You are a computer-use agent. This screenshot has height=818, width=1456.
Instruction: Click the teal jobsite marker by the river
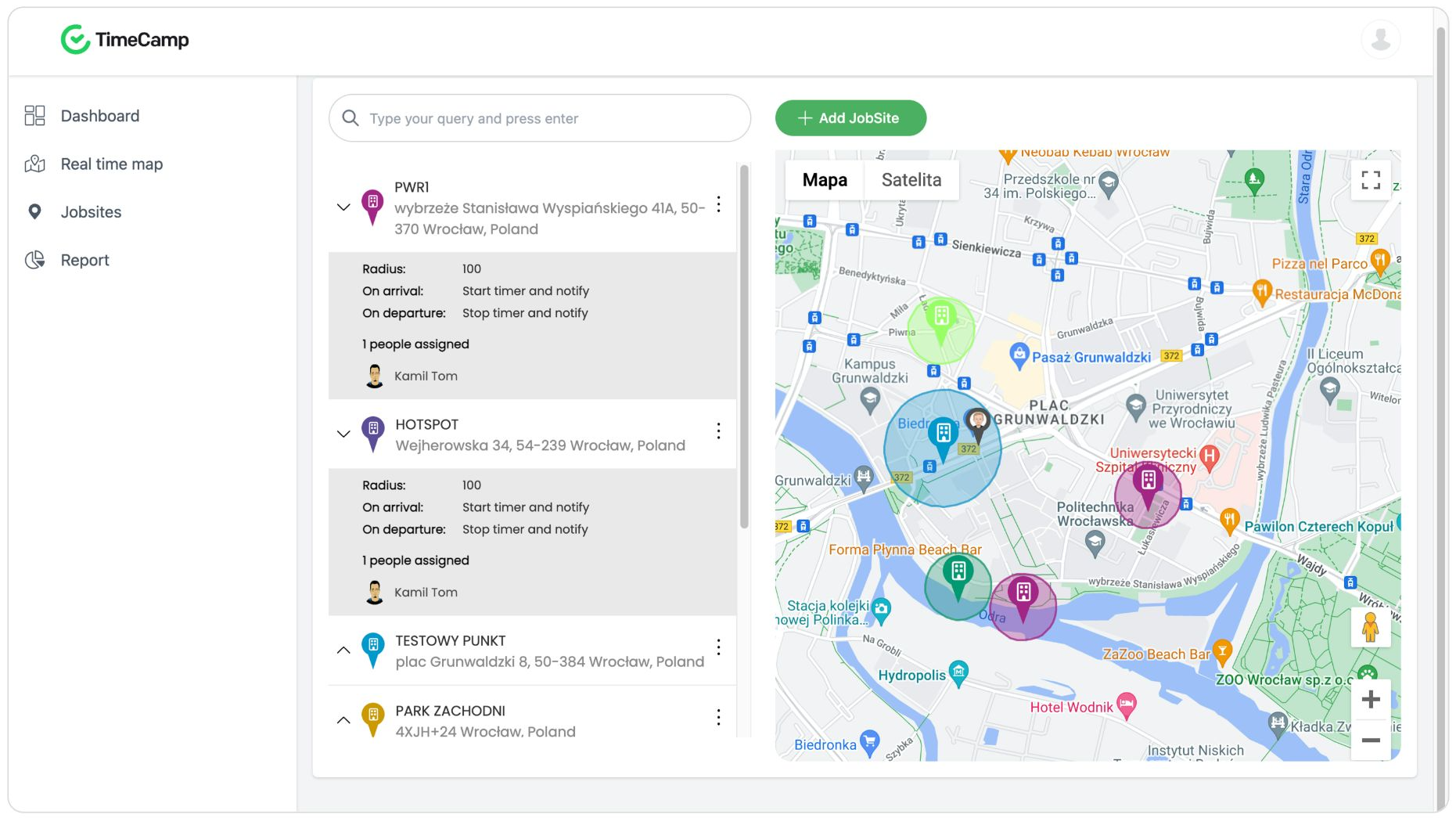[958, 578]
